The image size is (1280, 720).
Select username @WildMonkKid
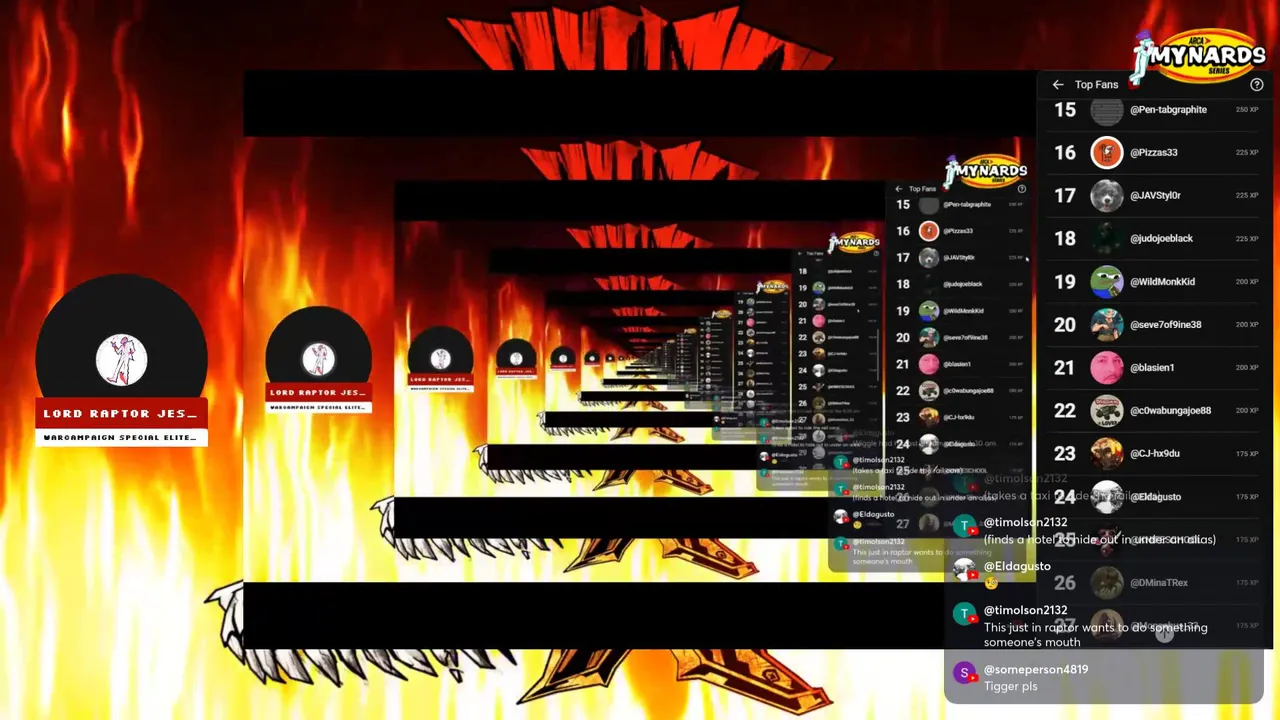tap(1162, 282)
